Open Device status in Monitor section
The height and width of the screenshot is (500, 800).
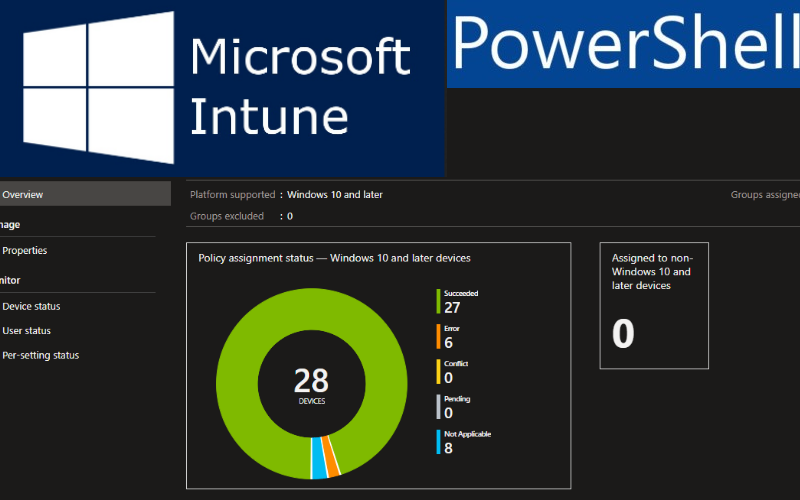tap(31, 306)
